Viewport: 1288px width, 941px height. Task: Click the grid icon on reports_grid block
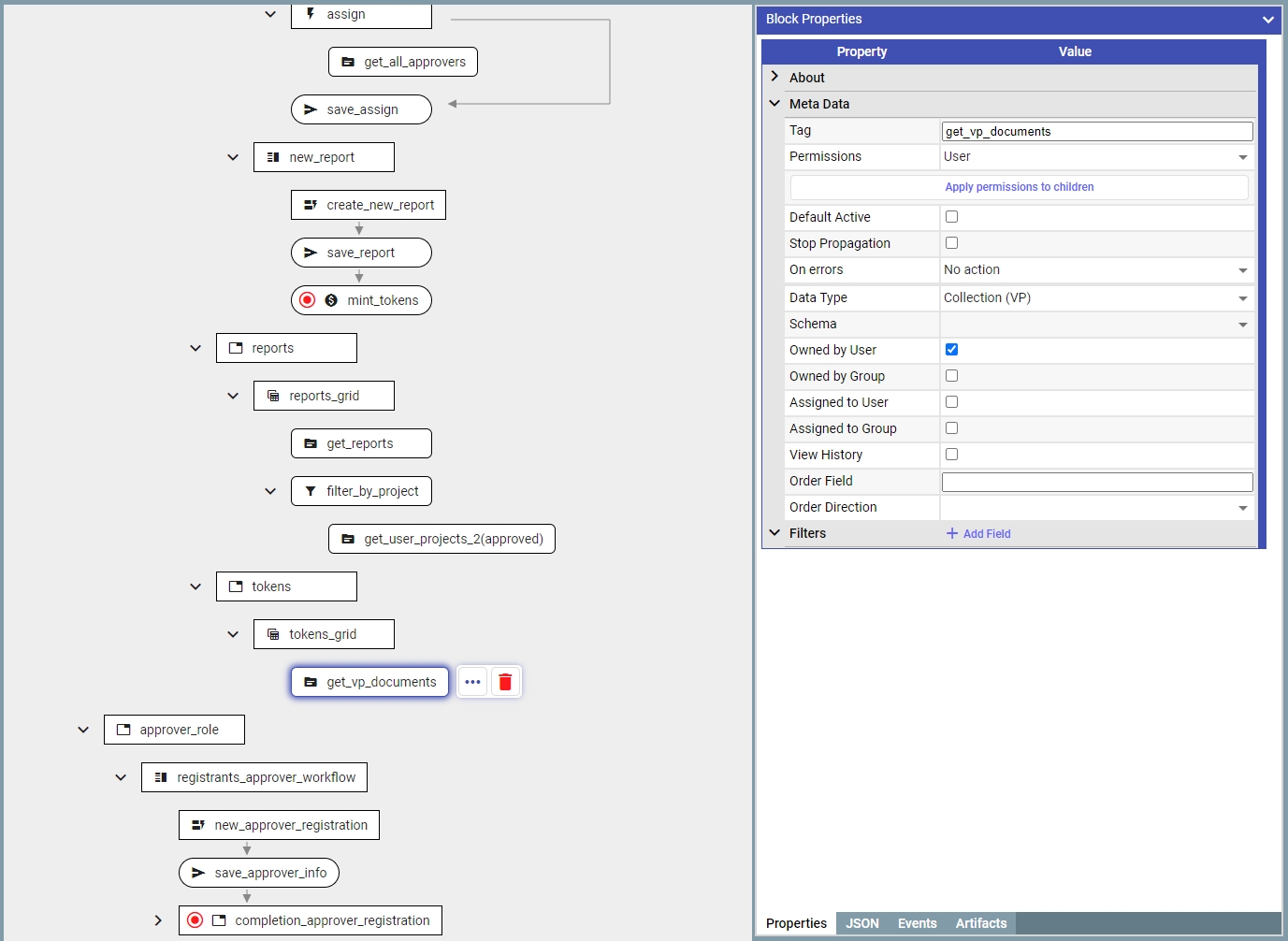[x=273, y=396]
